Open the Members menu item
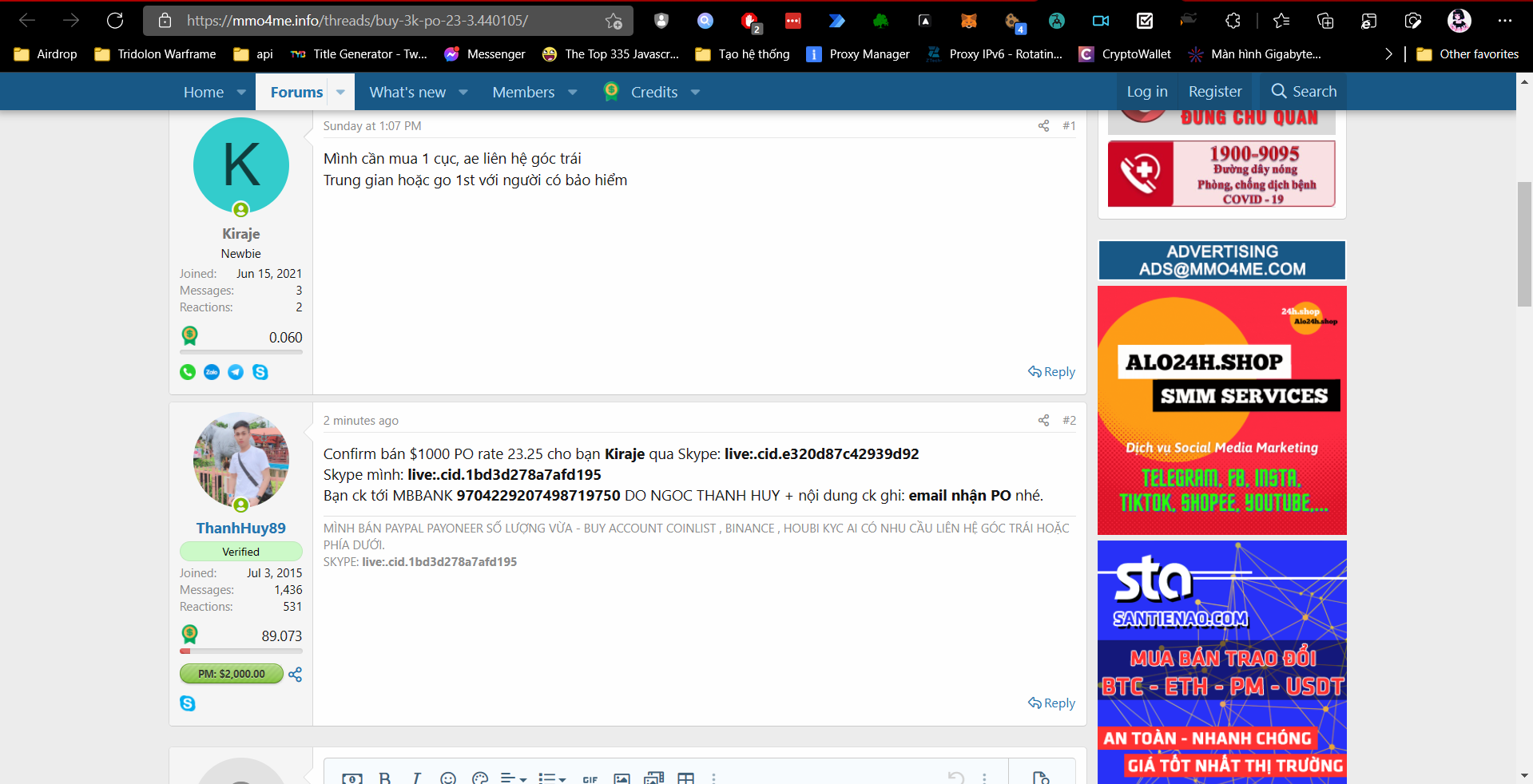 click(523, 93)
